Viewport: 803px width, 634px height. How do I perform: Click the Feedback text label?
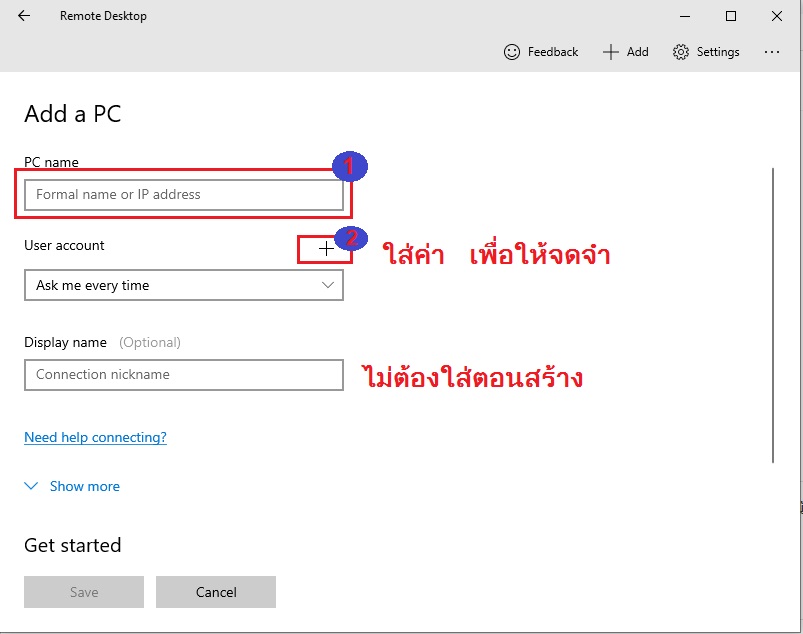(553, 52)
